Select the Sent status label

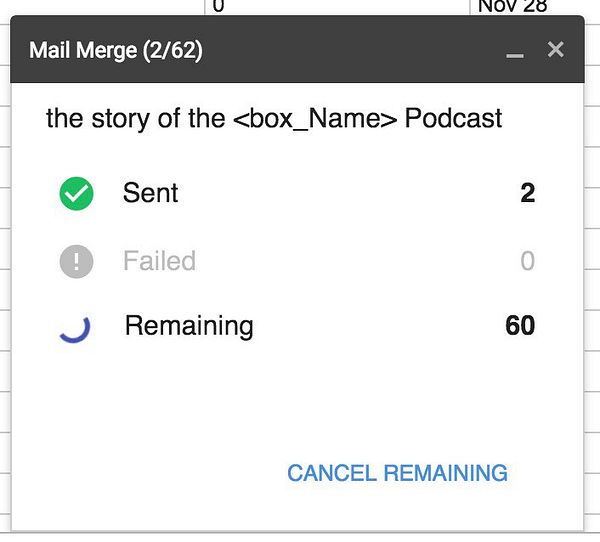tap(150, 193)
